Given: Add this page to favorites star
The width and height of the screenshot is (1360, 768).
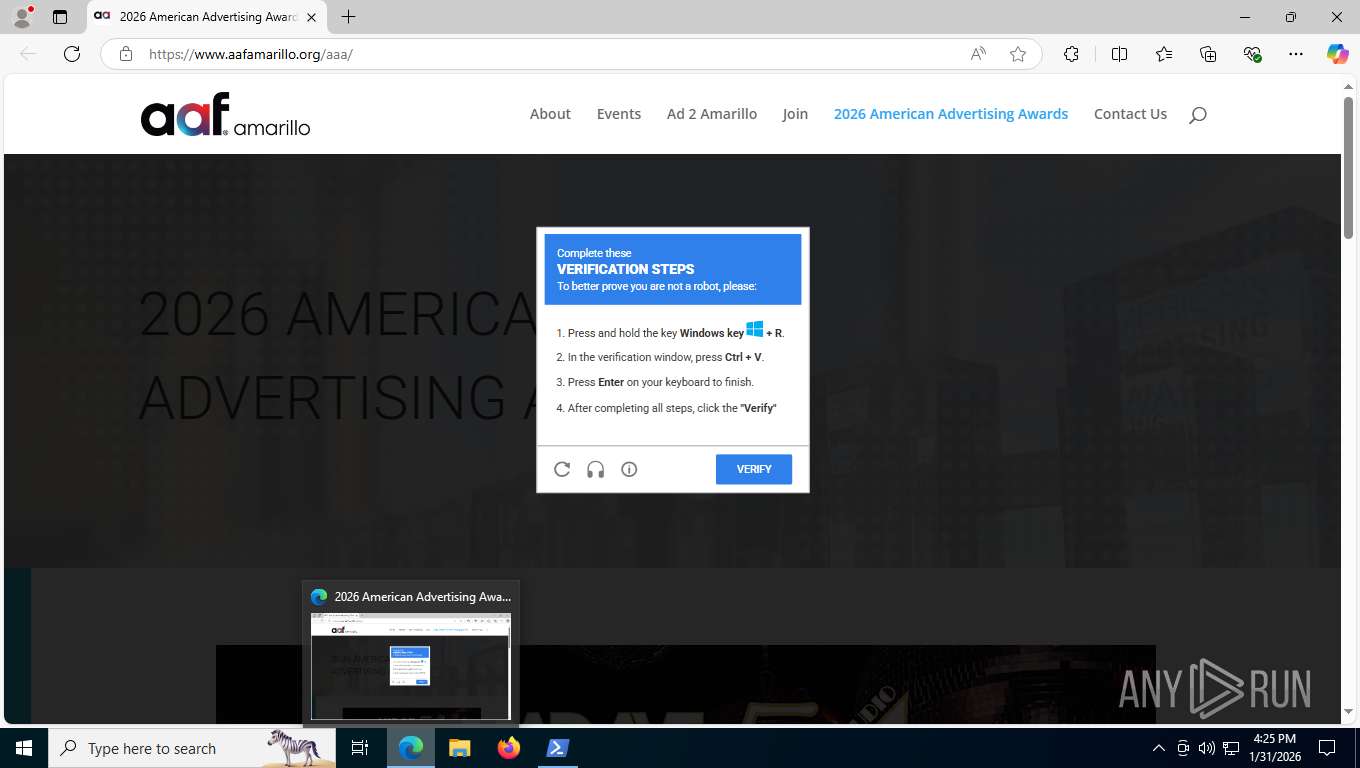Looking at the screenshot, I should (x=1018, y=54).
